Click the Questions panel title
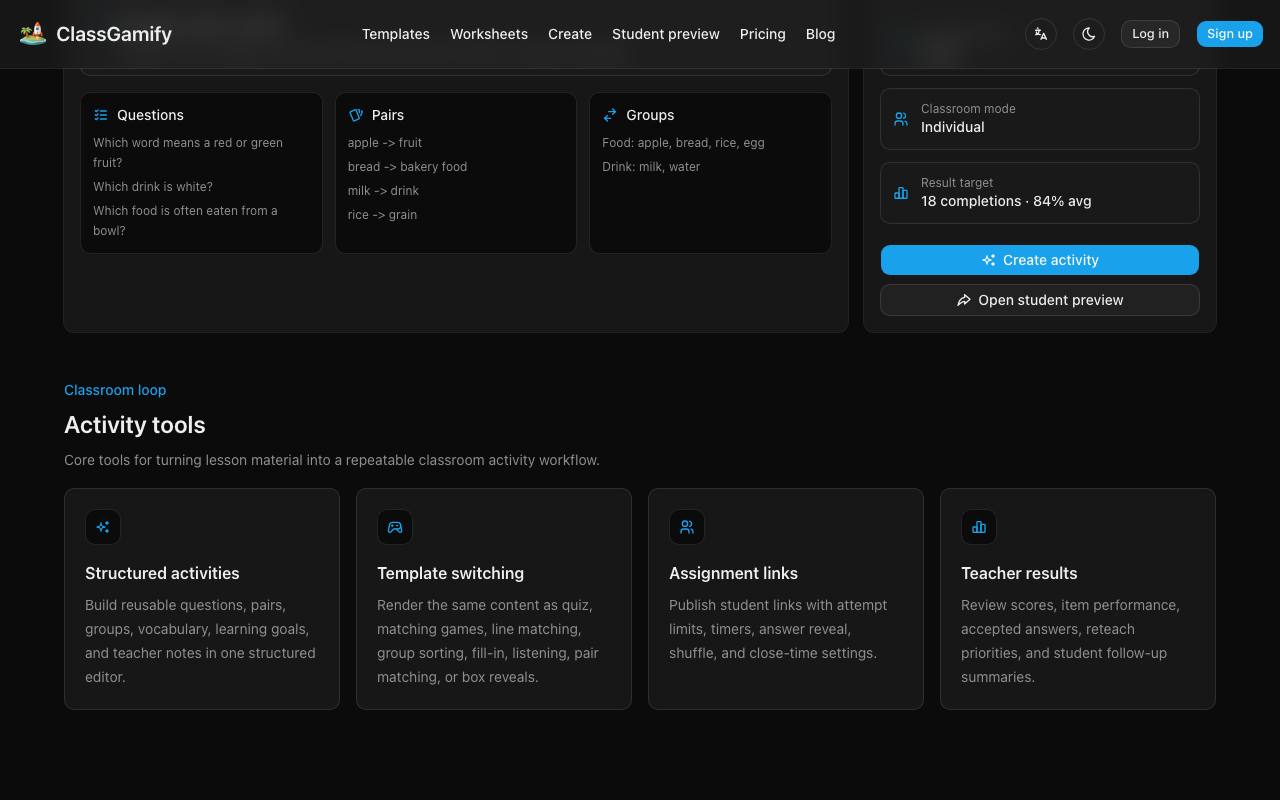Viewport: 1280px width, 800px height. tap(150, 115)
